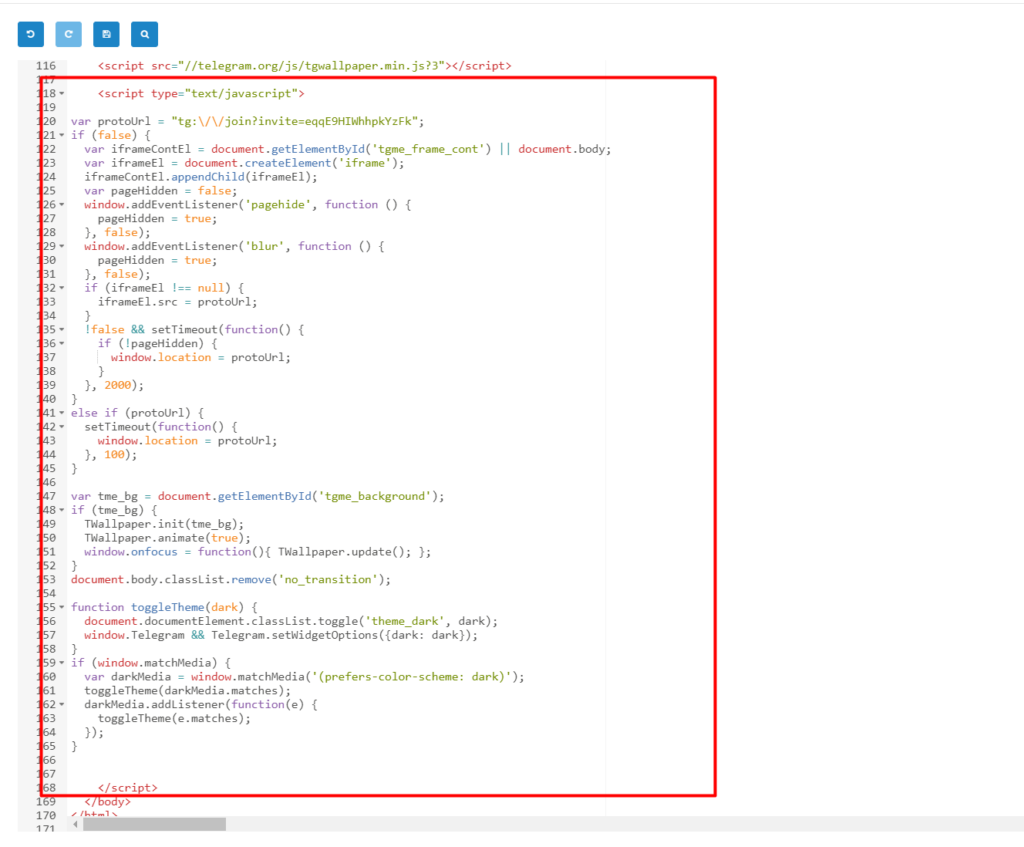Click the horizontal scrollbar left arrow
This screenshot has width=1024, height=847.
[76, 824]
